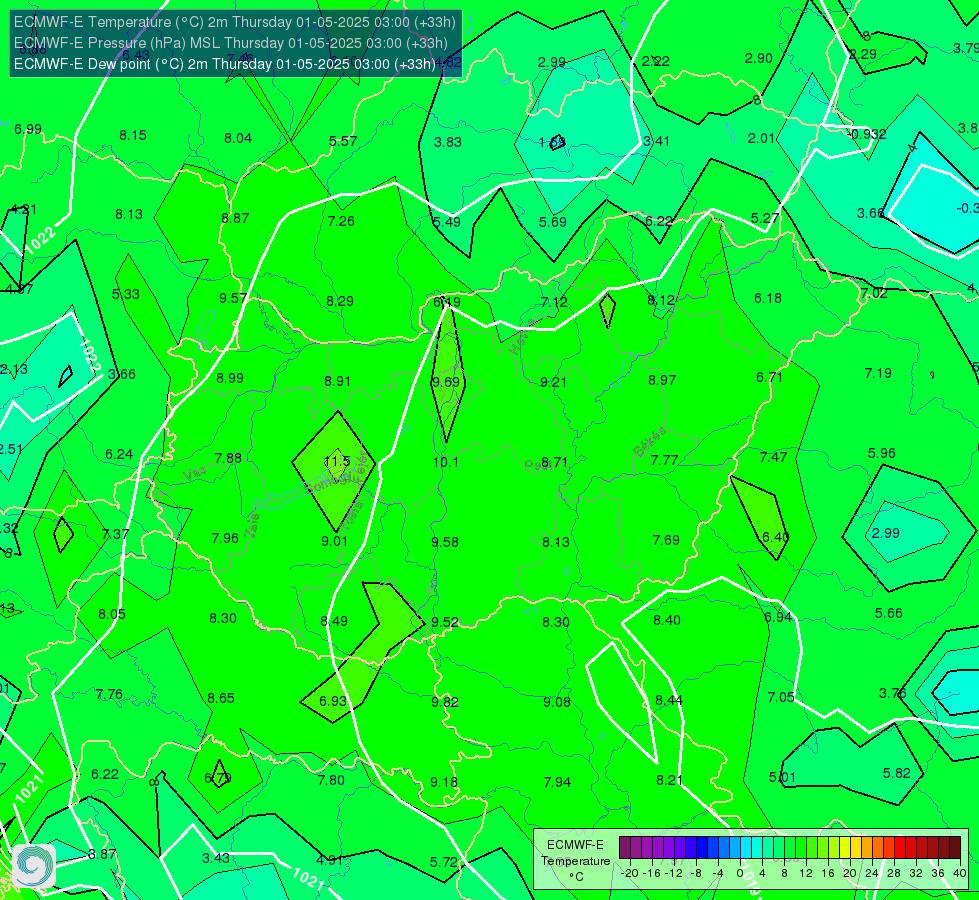Click the 9.18 temperature value
The height and width of the screenshot is (900, 979).
(443, 782)
